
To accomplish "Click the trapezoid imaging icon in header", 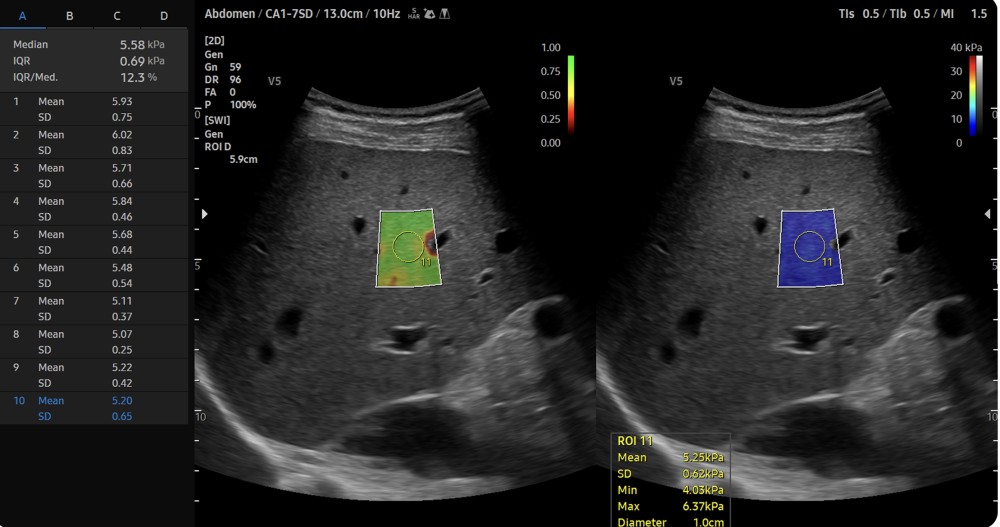I will pos(444,14).
